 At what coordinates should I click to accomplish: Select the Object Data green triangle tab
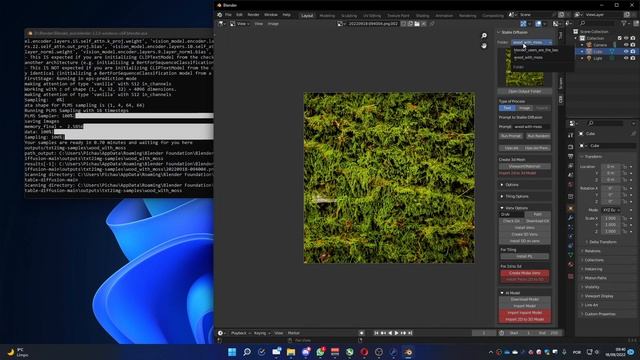coord(571,255)
